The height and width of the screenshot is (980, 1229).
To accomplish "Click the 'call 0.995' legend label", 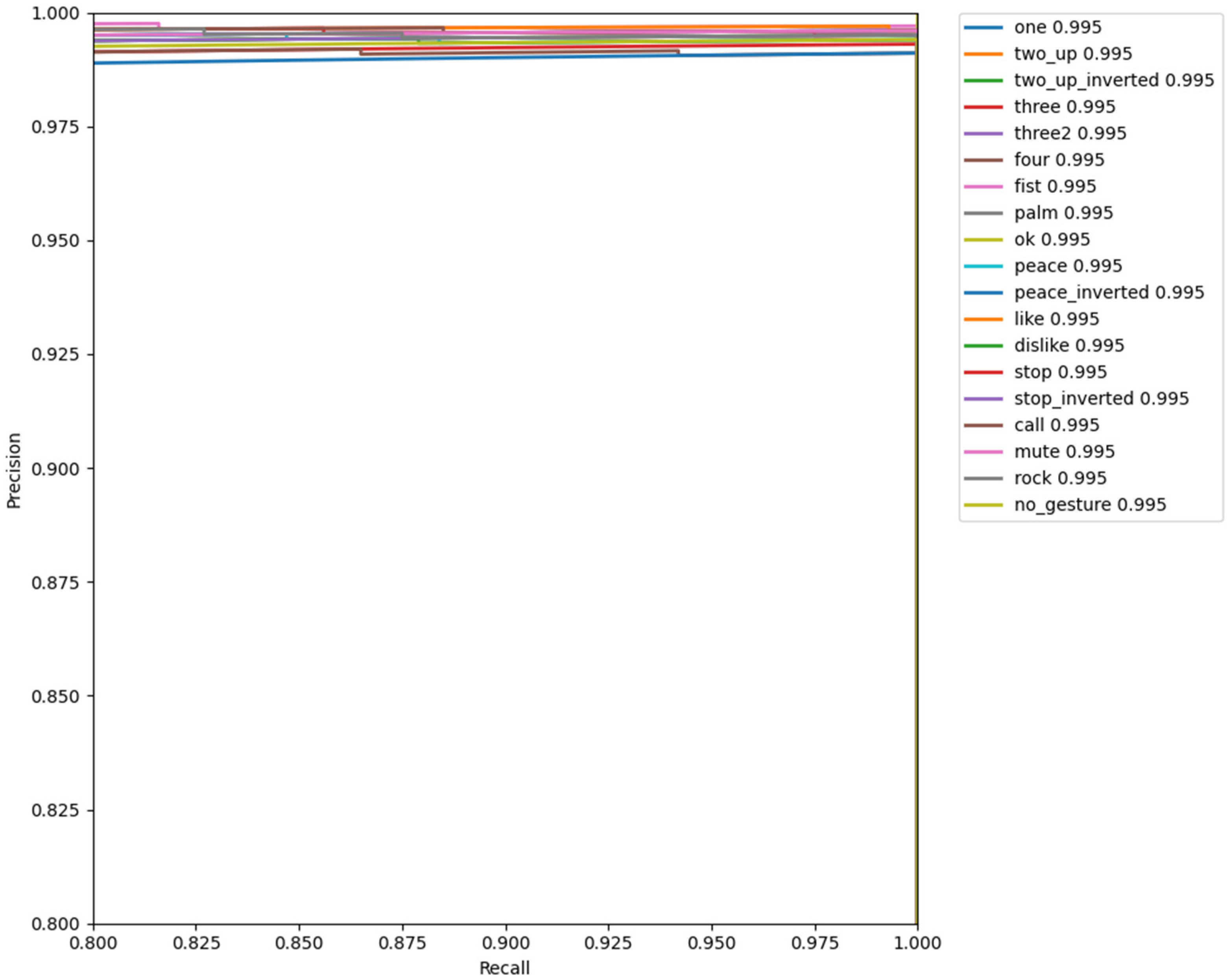I will click(1056, 425).
